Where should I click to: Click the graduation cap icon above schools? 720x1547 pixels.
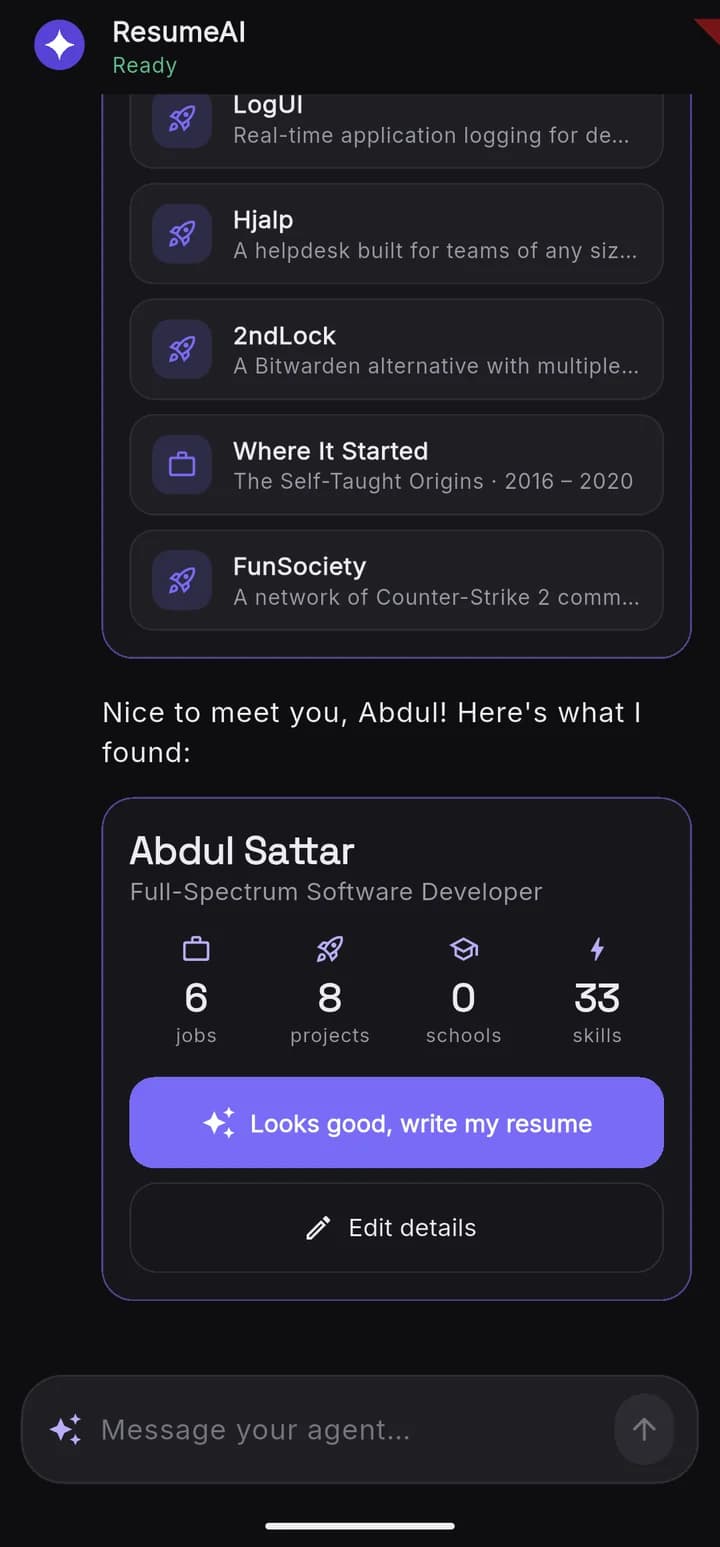(464, 948)
